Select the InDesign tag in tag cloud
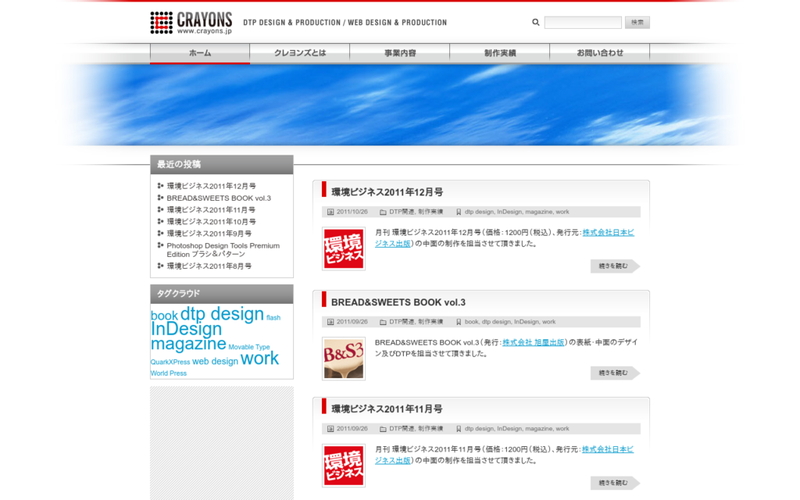 pos(187,329)
